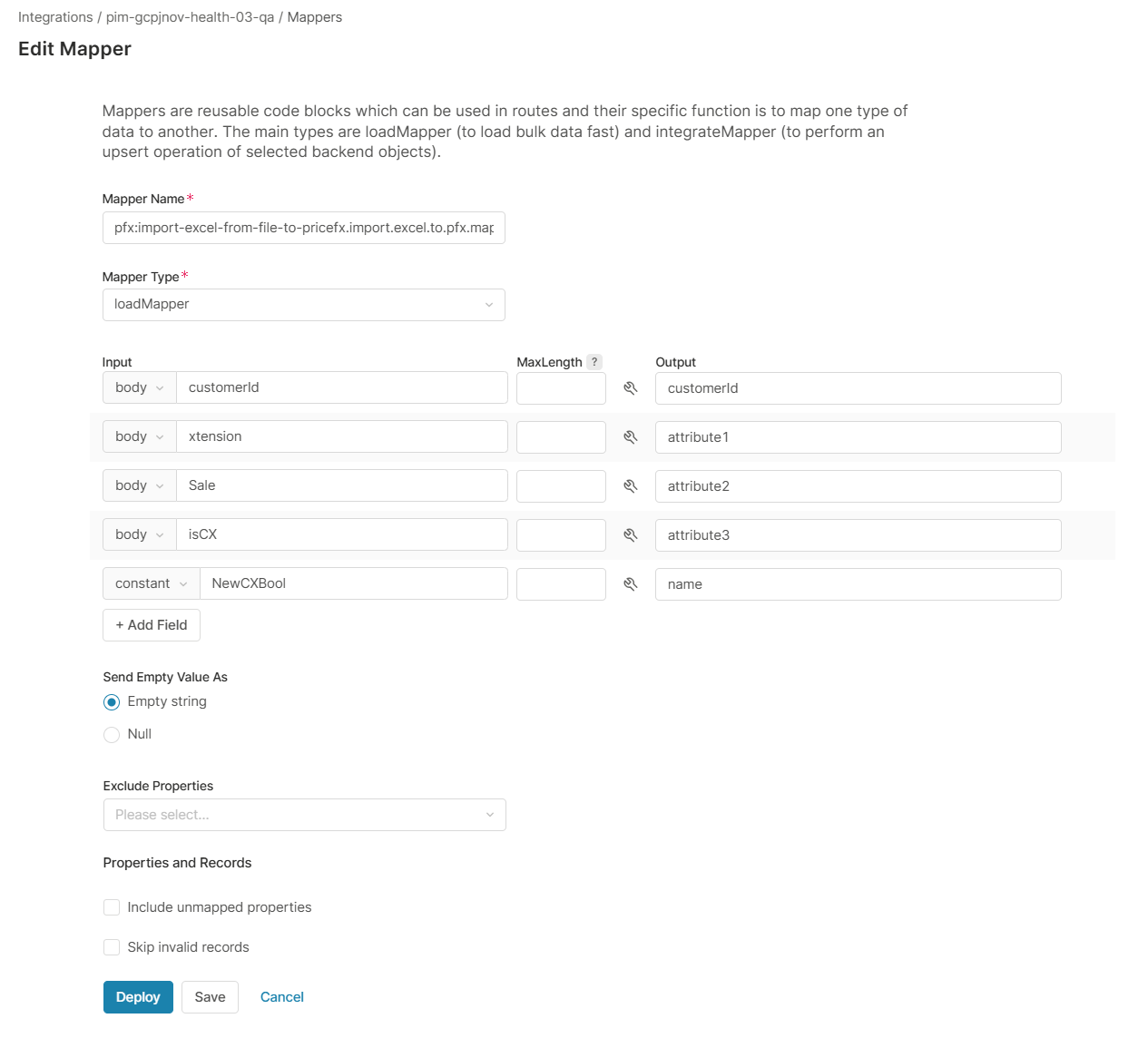Click the Add Field button

tap(152, 625)
